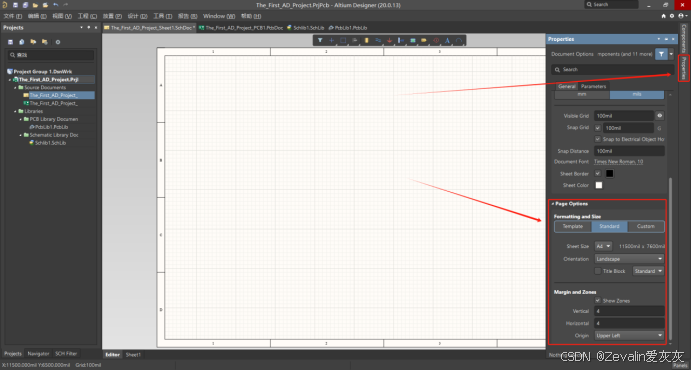Click the white Sheet Color swatch
Viewport: 692px width, 371px height.
pos(599,185)
